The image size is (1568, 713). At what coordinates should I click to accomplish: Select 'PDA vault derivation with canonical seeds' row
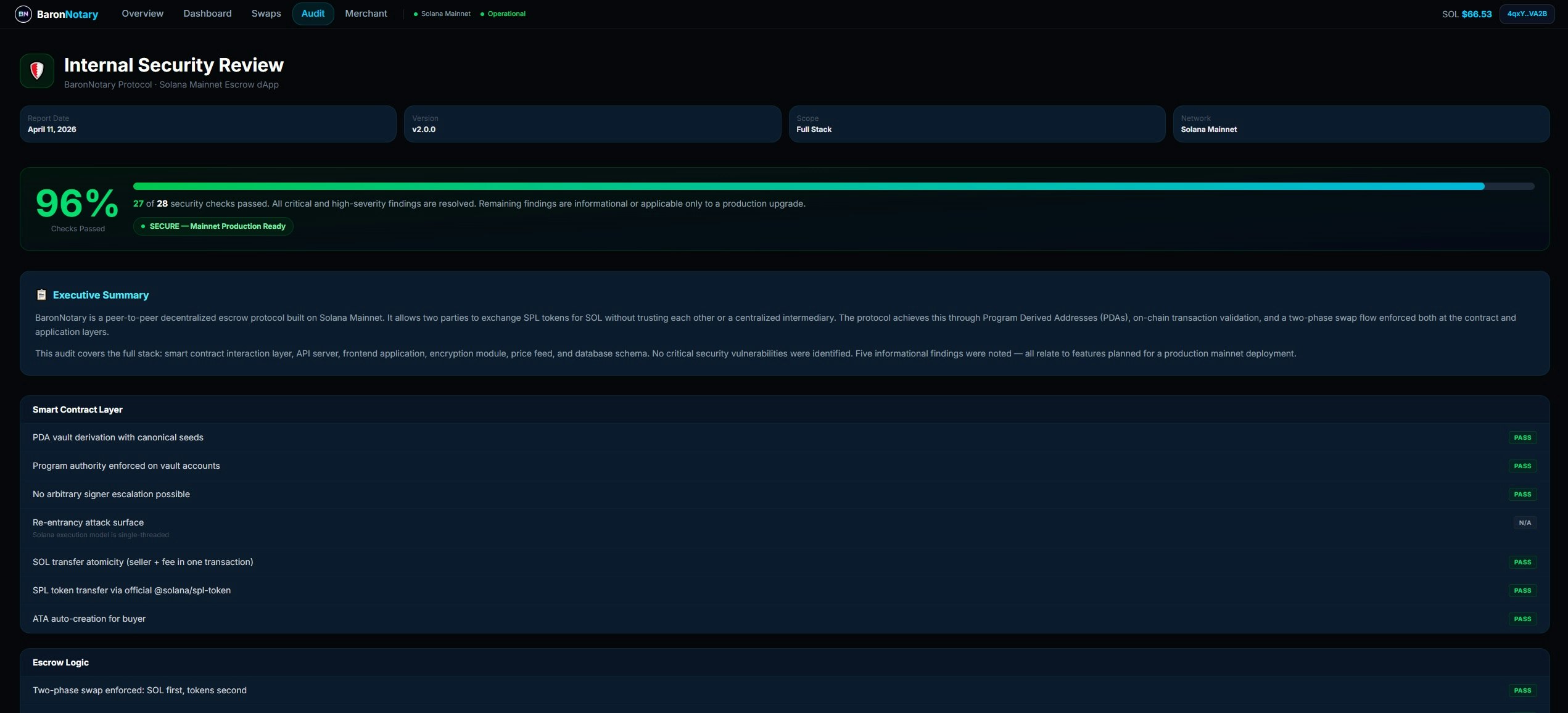pos(785,437)
